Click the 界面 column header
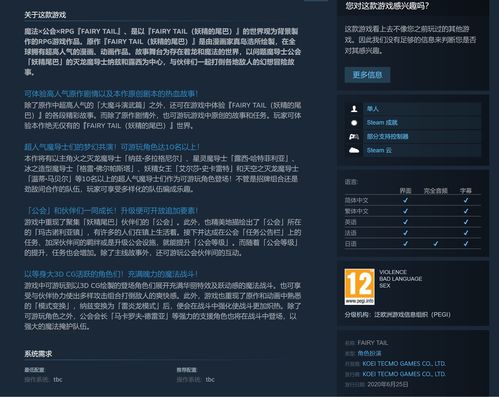 pyautogui.click(x=405, y=191)
